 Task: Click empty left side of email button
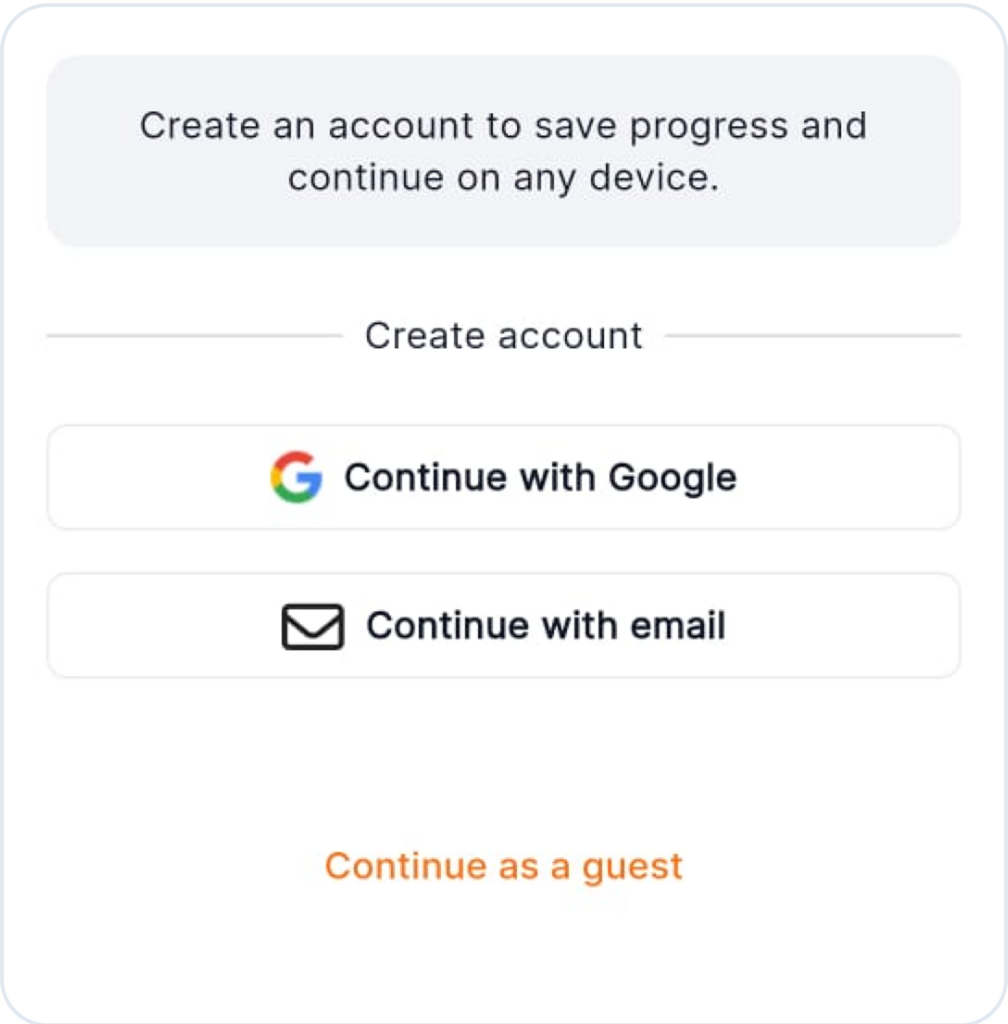(163, 625)
